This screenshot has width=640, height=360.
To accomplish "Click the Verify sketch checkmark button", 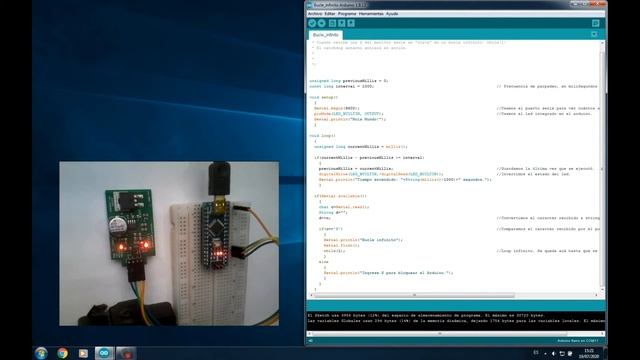I will (x=312, y=23).
